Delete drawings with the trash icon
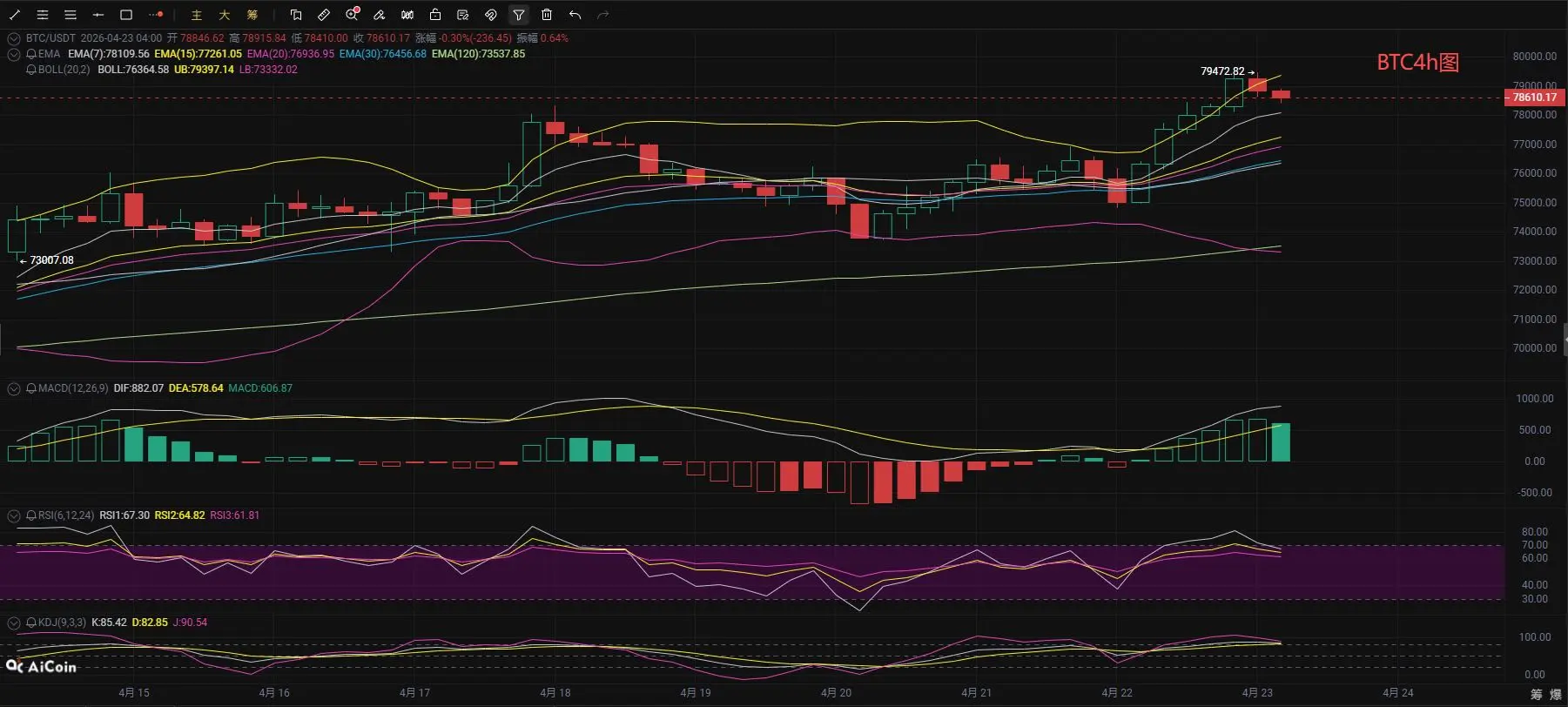This screenshot has height=707, width=1568. point(547,15)
